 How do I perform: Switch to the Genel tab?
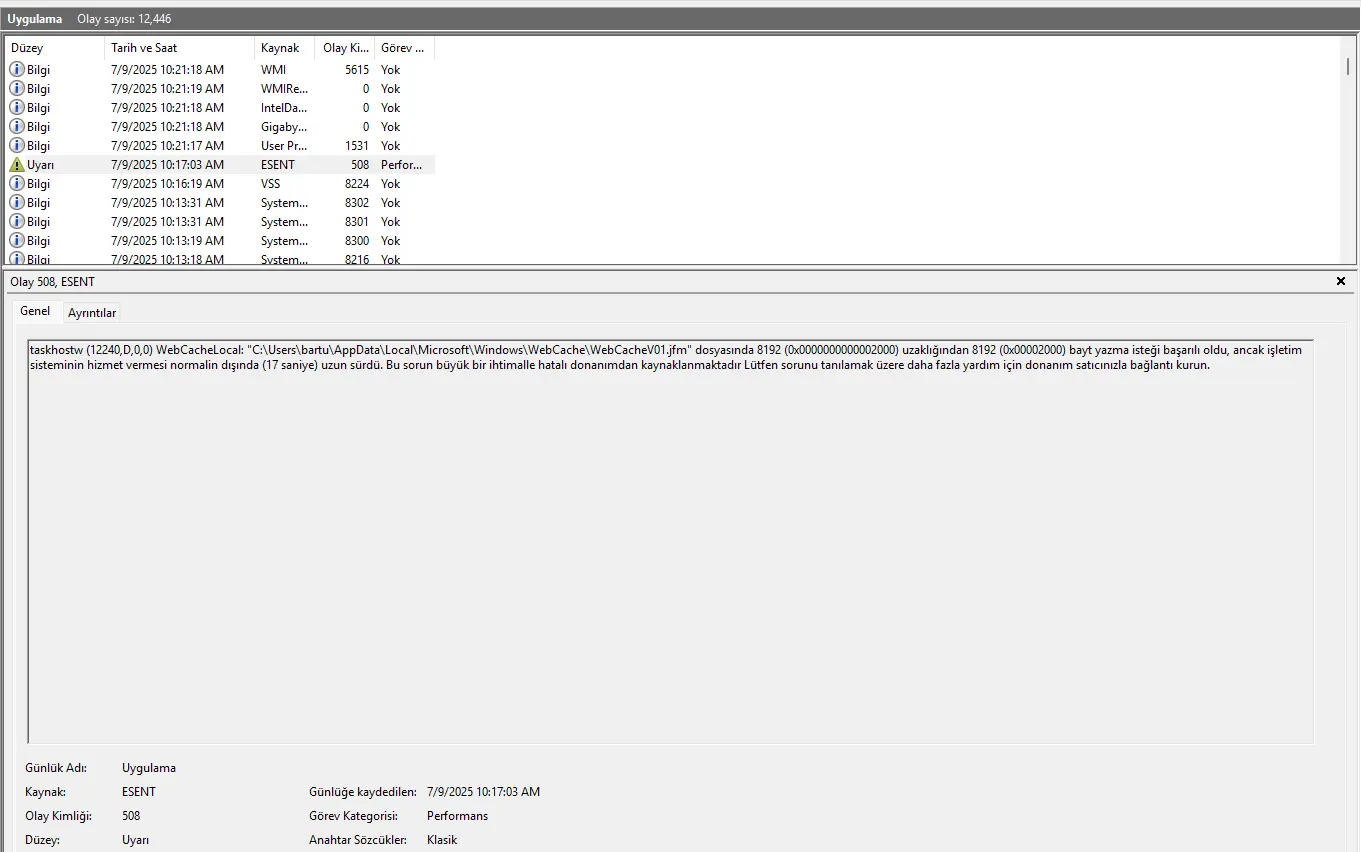[x=35, y=311]
